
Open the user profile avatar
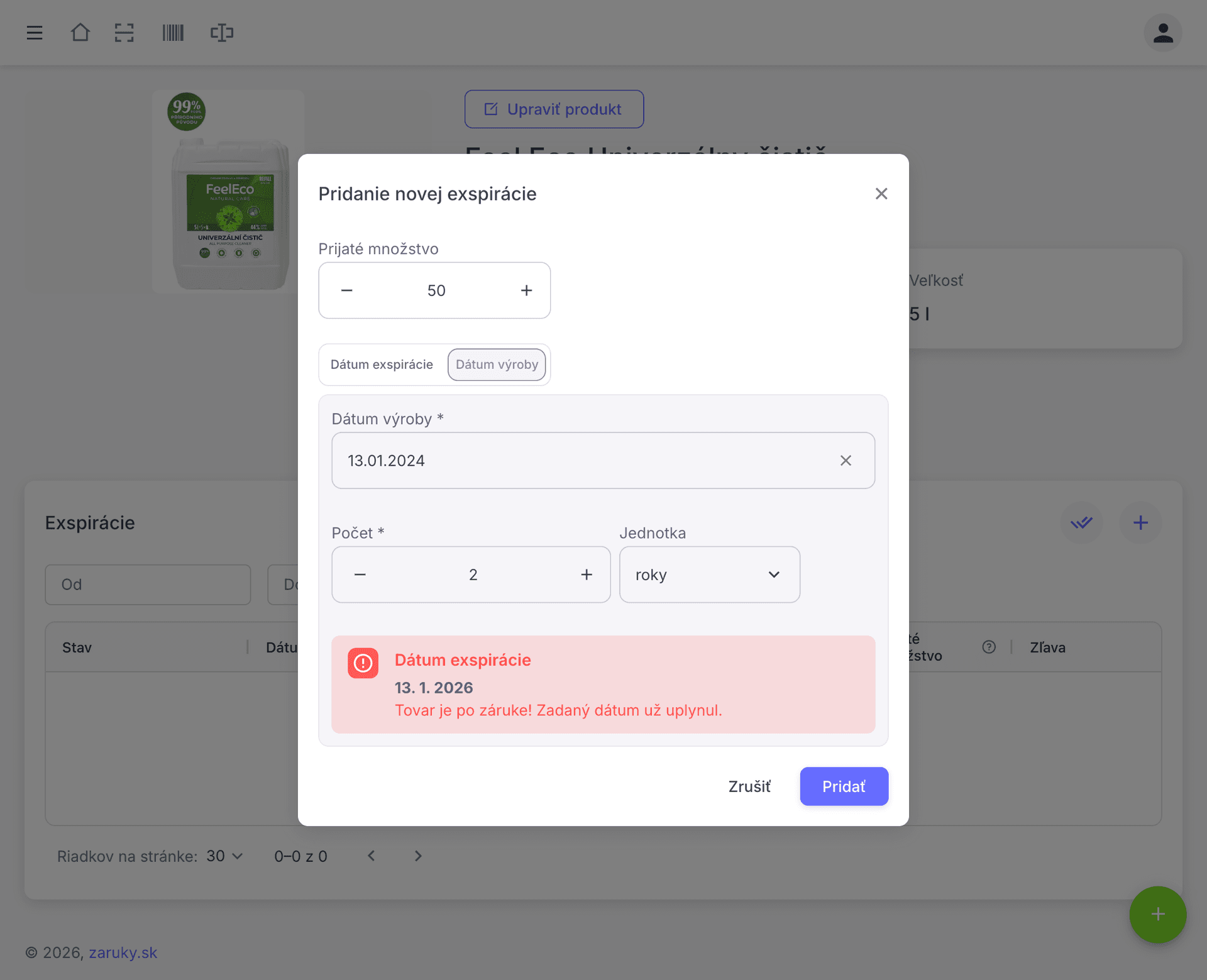tap(1162, 33)
